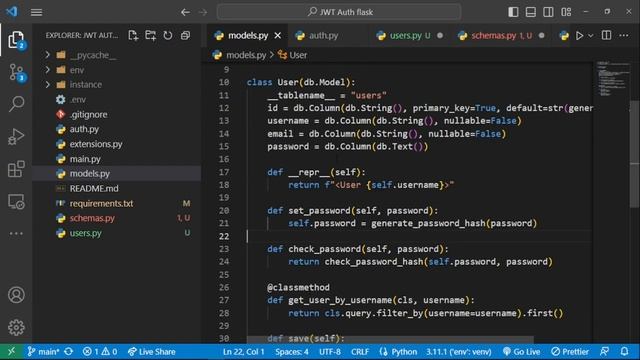Close the models.py tab
This screenshot has height=360, width=640.
click(x=278, y=36)
